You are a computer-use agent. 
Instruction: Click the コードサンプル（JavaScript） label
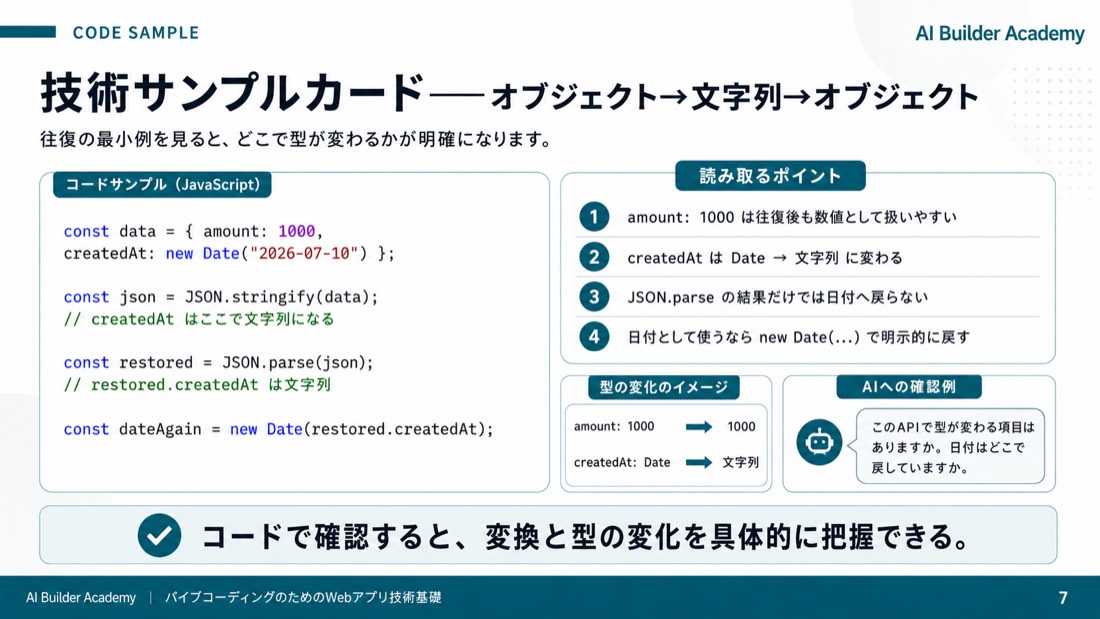(x=162, y=185)
